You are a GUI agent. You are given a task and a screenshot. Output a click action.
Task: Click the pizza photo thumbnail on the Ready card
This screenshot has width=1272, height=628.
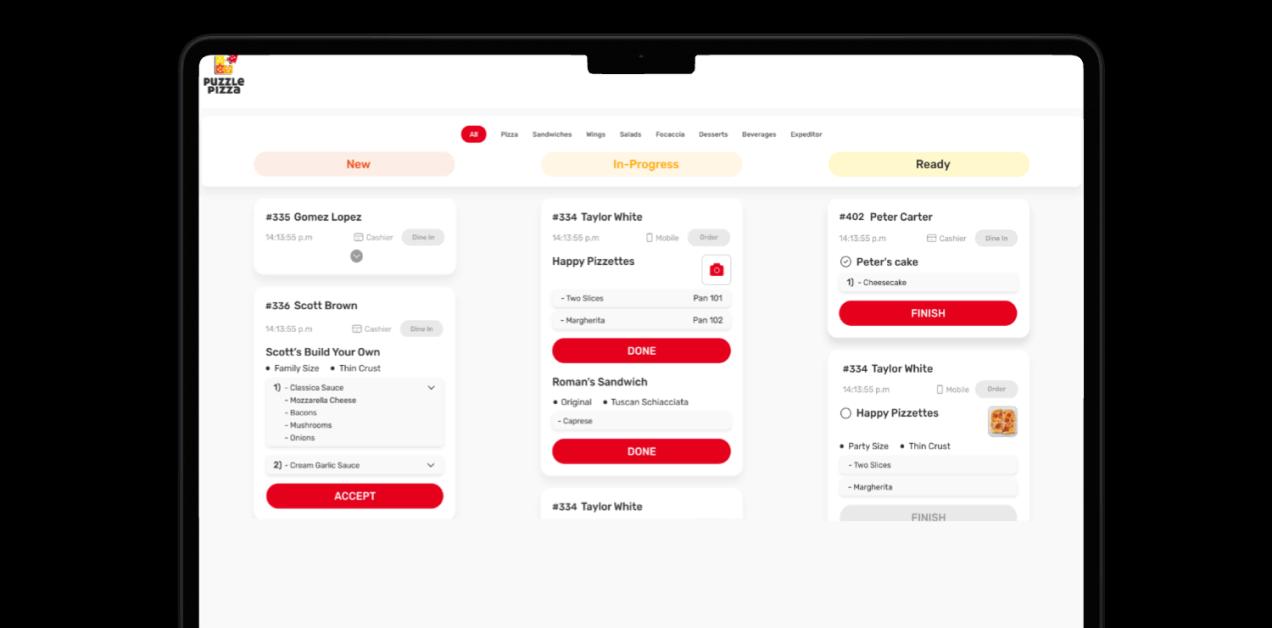pyautogui.click(x=1002, y=421)
